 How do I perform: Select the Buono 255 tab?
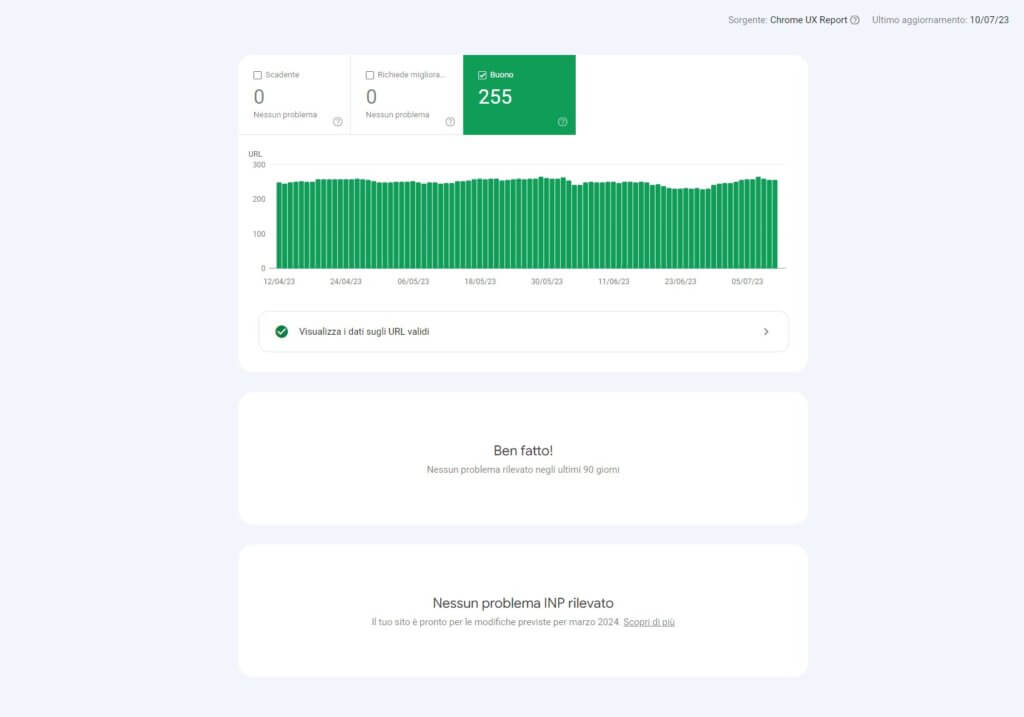(x=519, y=95)
